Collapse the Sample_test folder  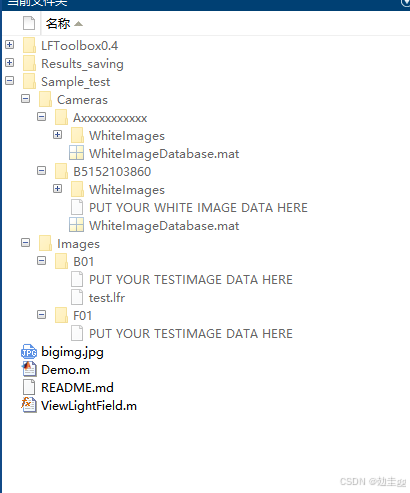coord(10,80)
